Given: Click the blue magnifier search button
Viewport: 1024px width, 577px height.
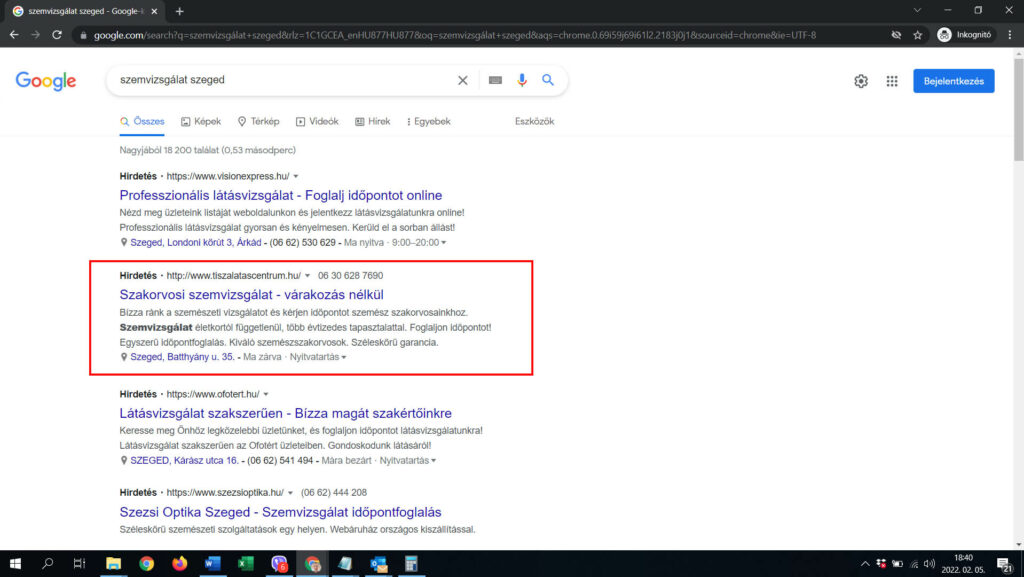Looking at the screenshot, I should 548,80.
